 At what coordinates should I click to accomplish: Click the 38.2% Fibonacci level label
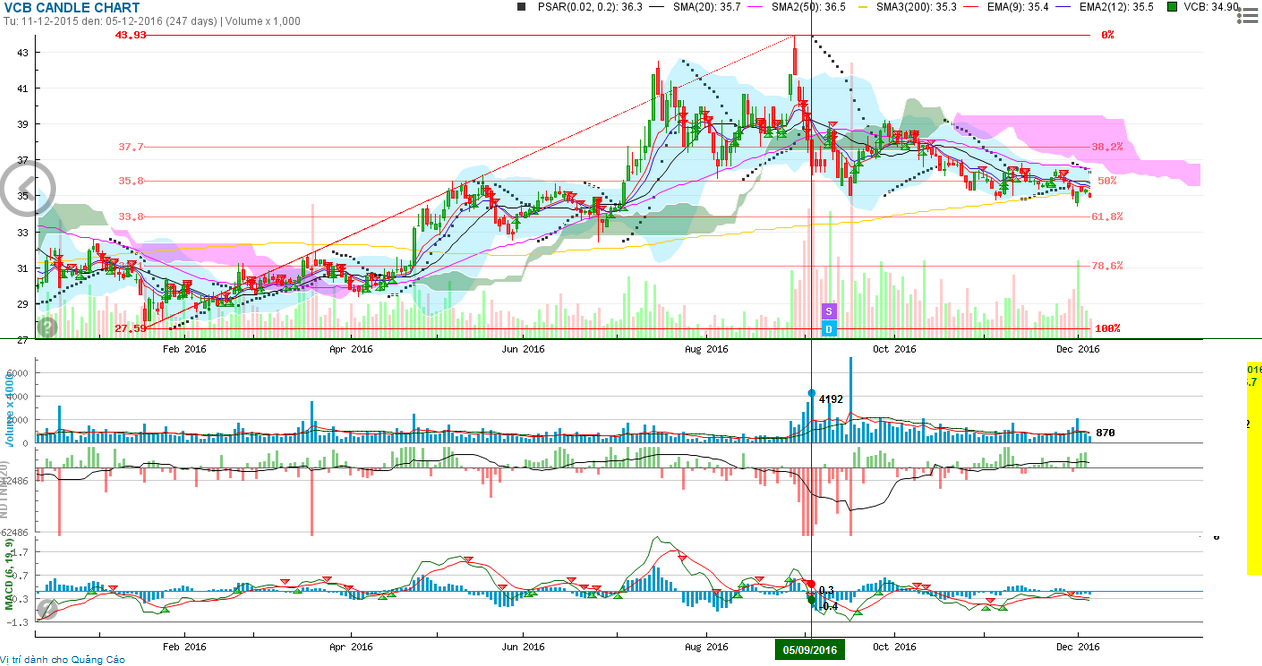click(x=1106, y=146)
